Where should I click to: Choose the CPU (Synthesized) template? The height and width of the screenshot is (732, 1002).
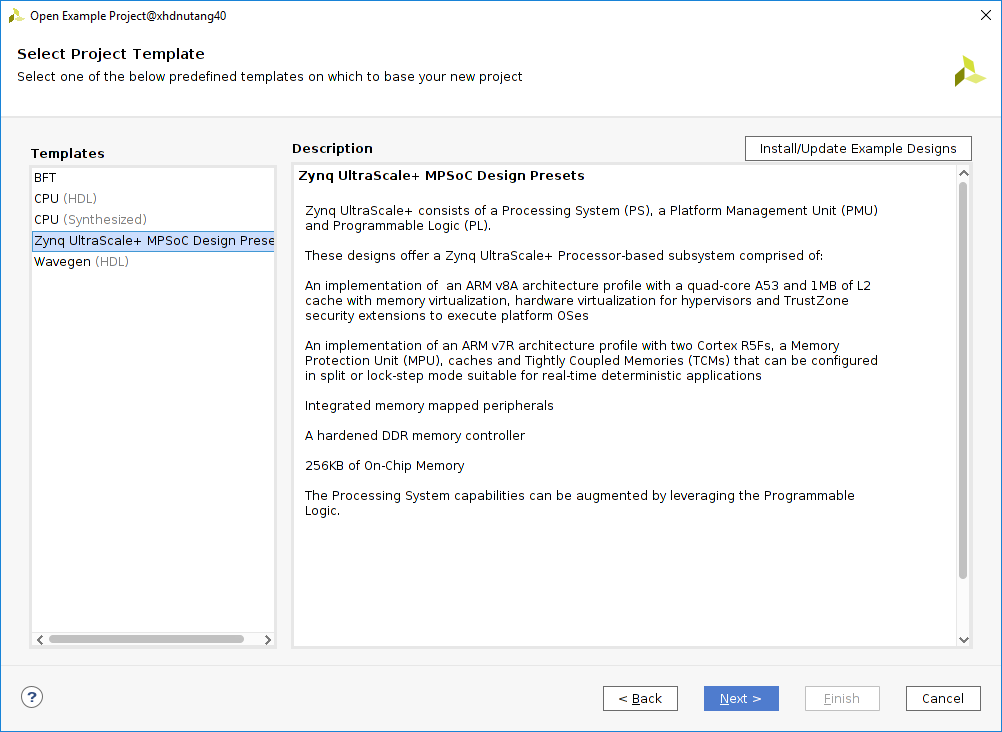[90, 219]
